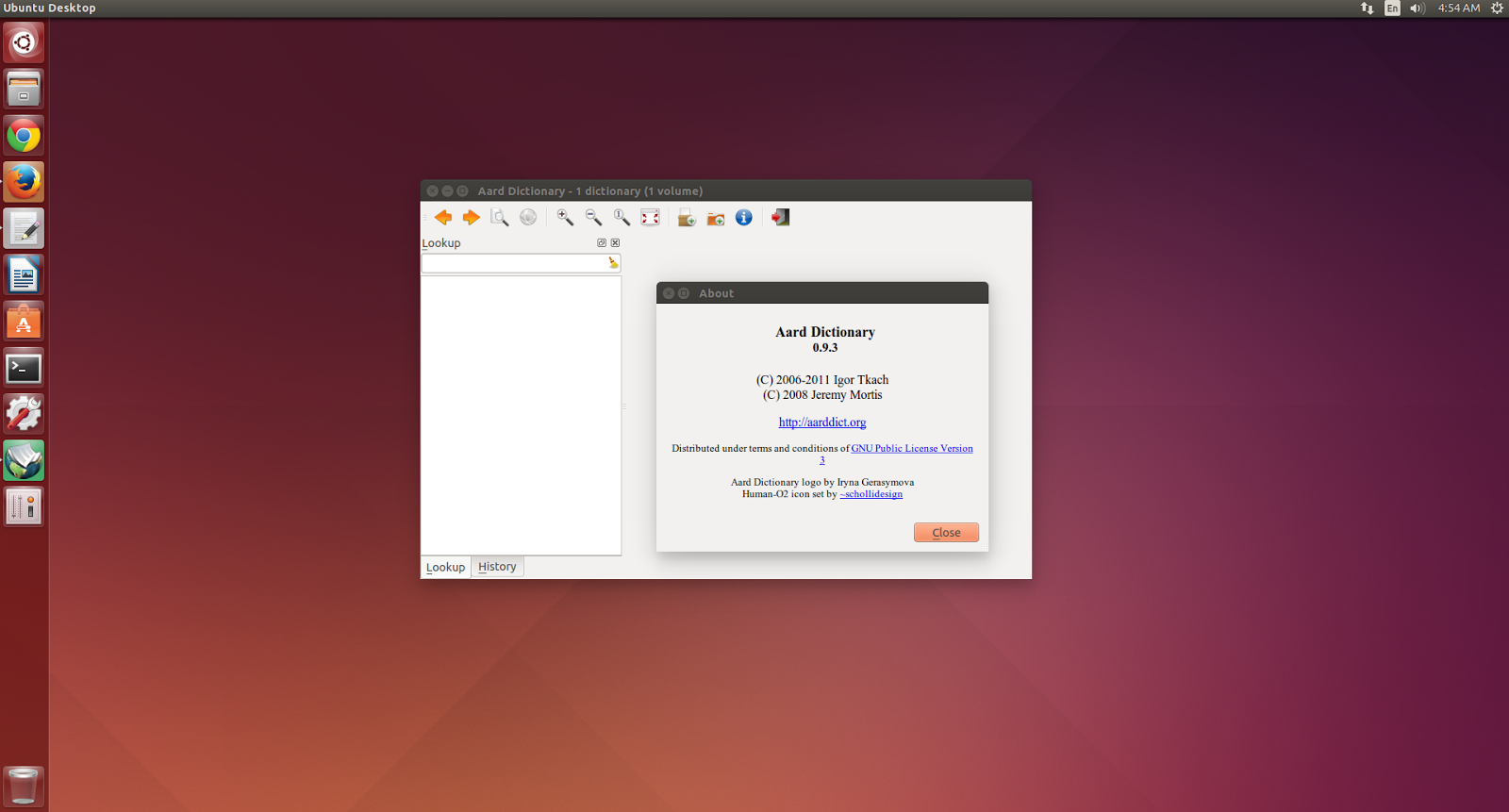1509x812 pixels.
Task: Launch Firefox from the launcher
Action: [x=24, y=182]
